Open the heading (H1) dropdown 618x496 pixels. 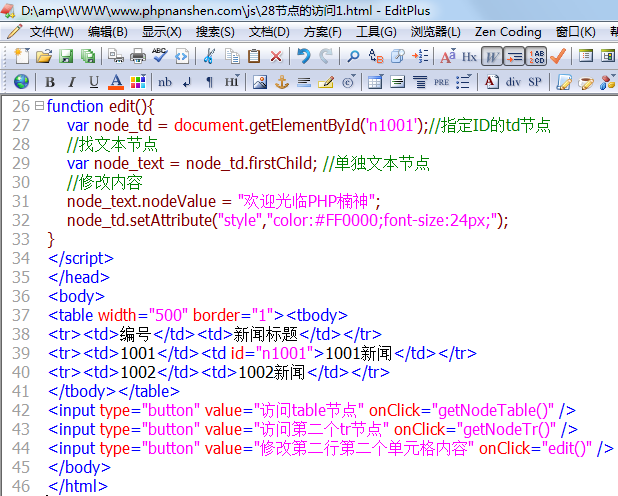(x=232, y=82)
